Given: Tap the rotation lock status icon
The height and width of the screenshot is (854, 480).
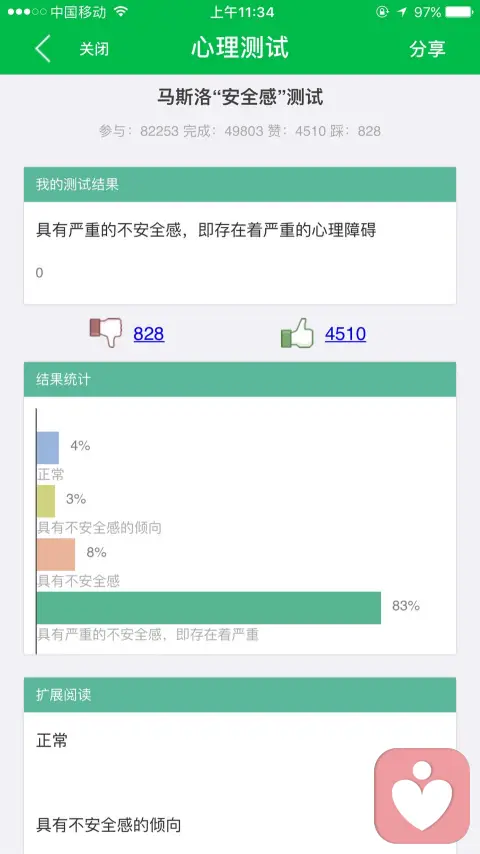Looking at the screenshot, I should (x=382, y=11).
